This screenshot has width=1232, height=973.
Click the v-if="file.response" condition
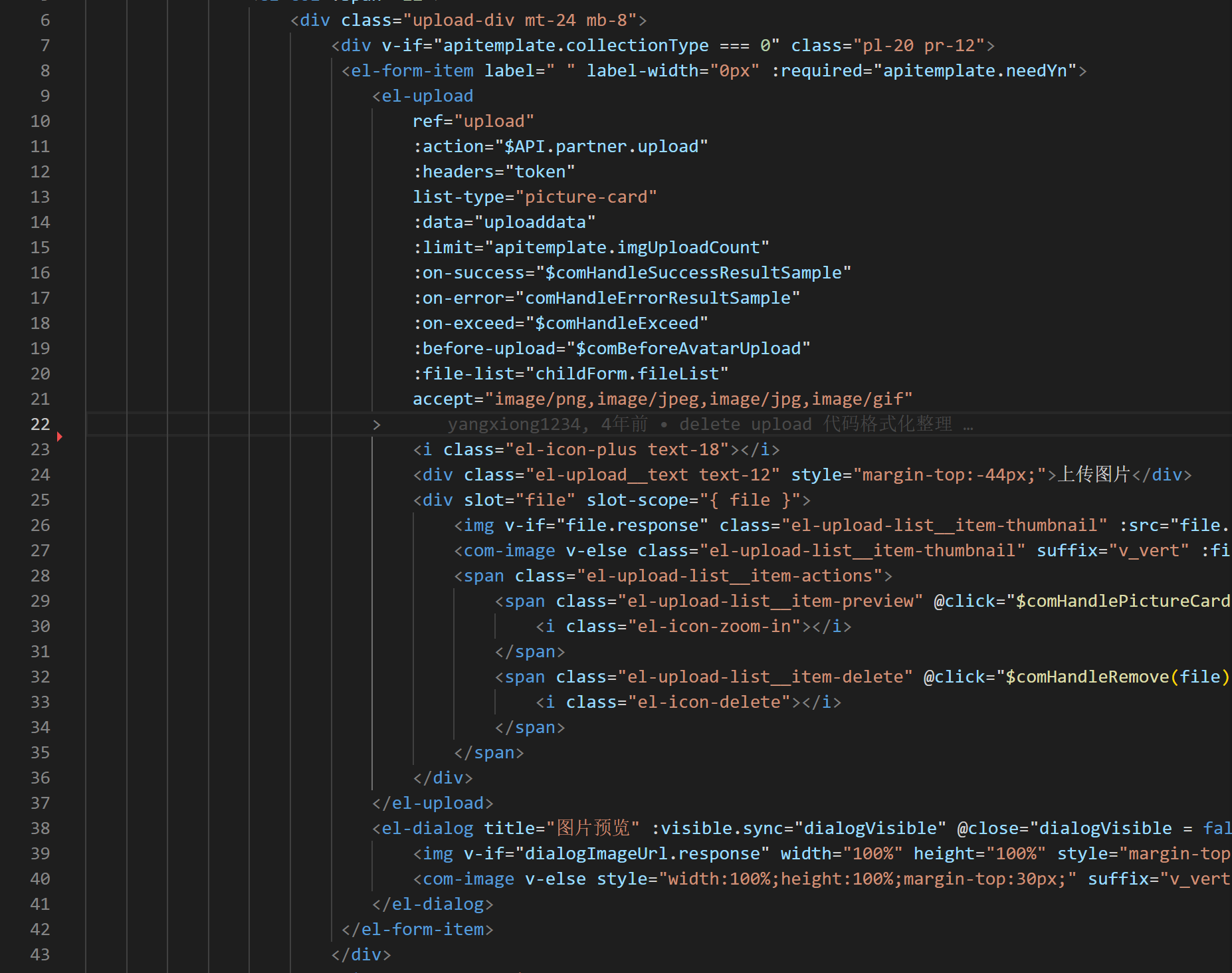point(606,525)
